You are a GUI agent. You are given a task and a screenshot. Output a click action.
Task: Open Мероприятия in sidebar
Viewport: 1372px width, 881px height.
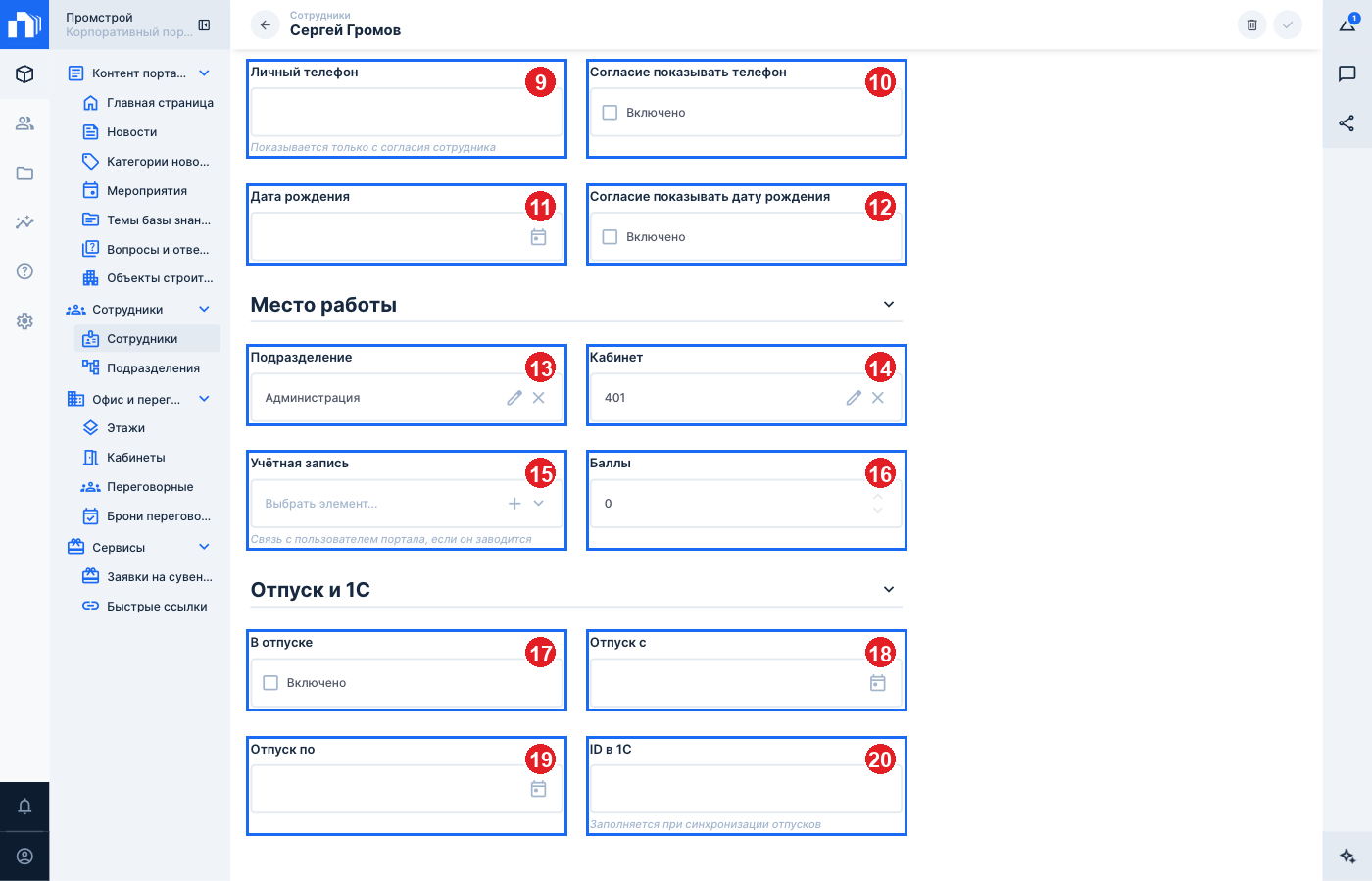pyautogui.click(x=149, y=191)
